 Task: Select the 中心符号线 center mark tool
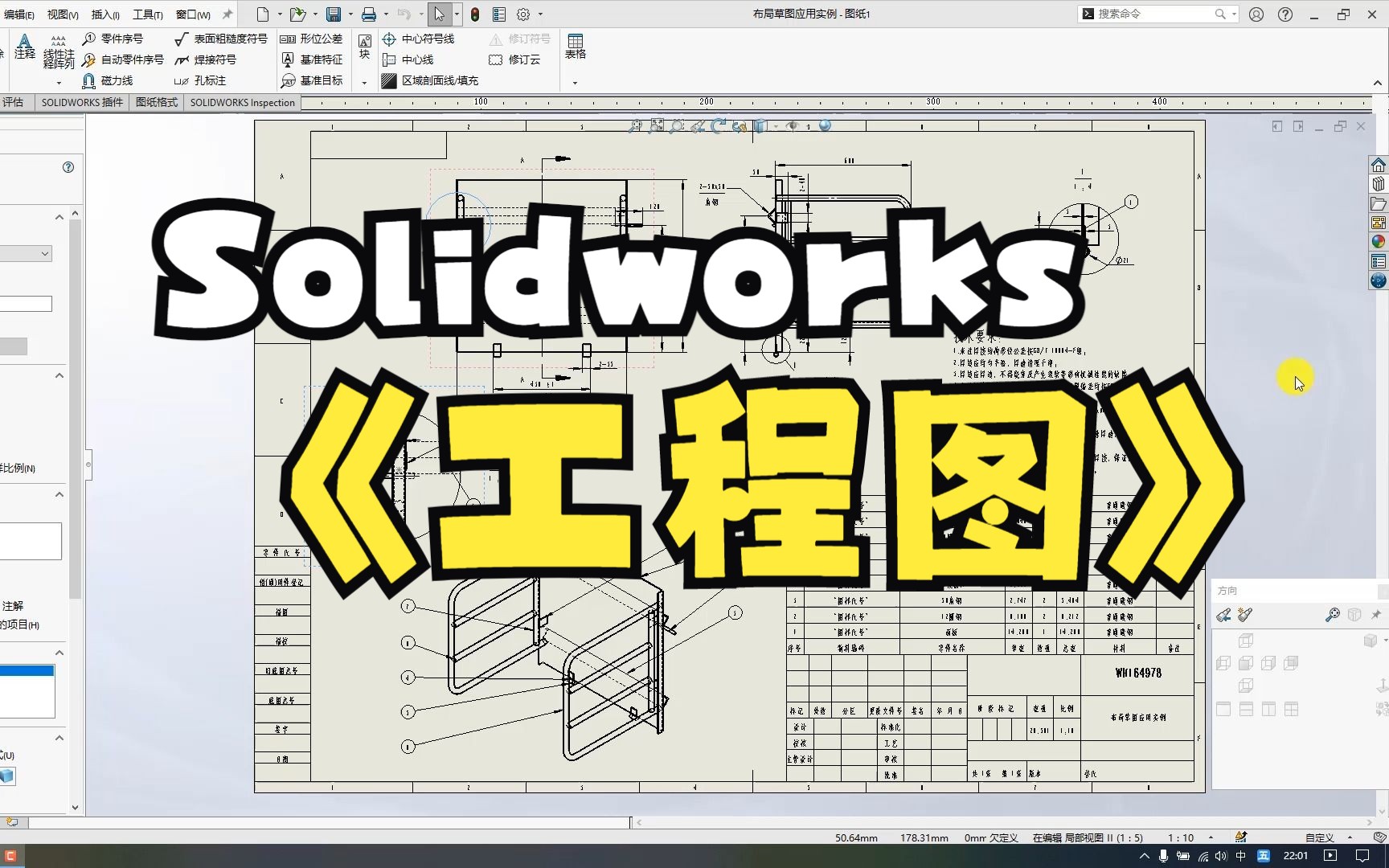coord(418,39)
